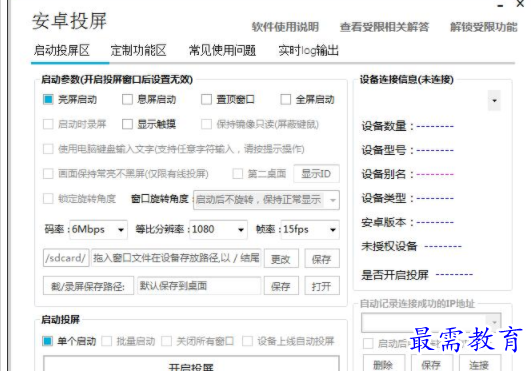Click 保存 in the IP address section

432,364
